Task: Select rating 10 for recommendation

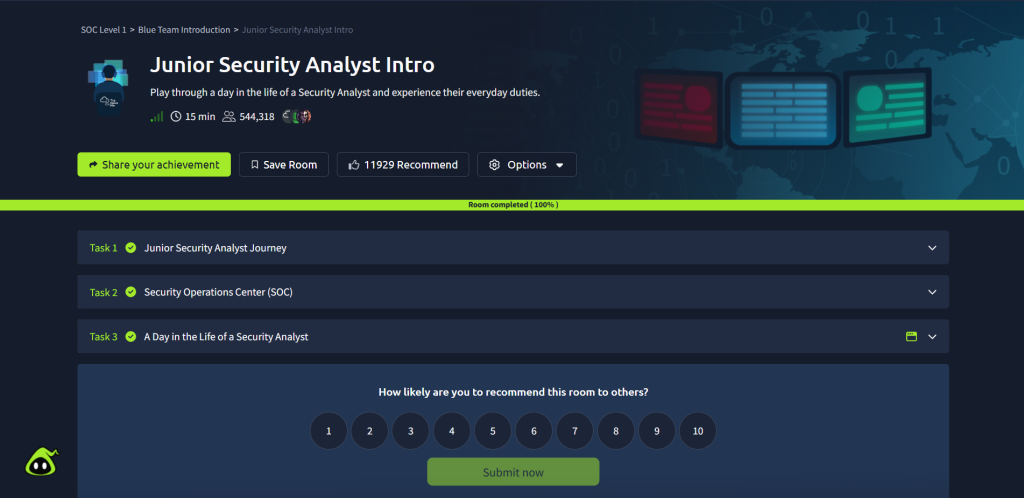Action: point(697,431)
